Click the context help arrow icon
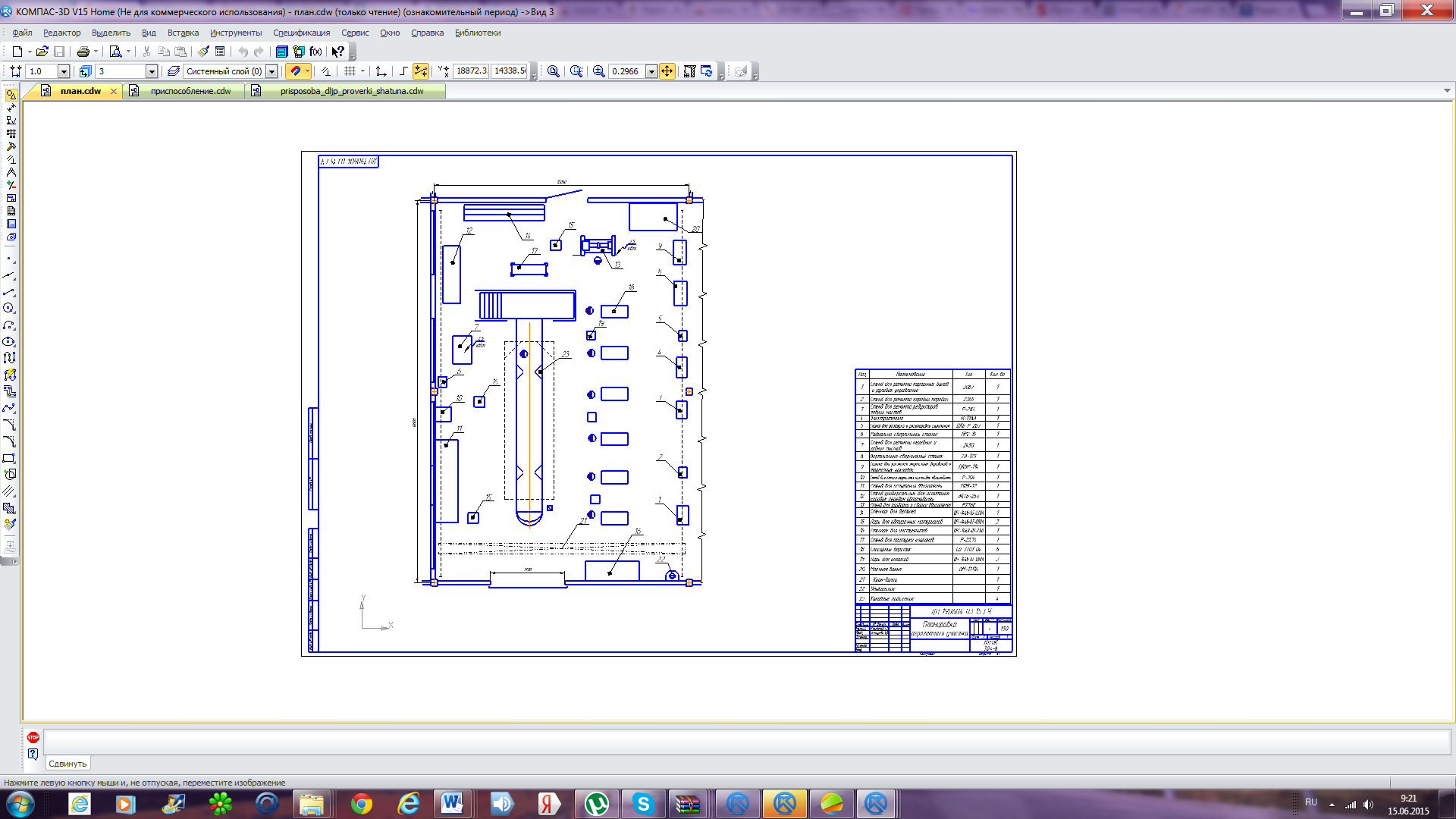The width and height of the screenshot is (1456, 819). 337,52
